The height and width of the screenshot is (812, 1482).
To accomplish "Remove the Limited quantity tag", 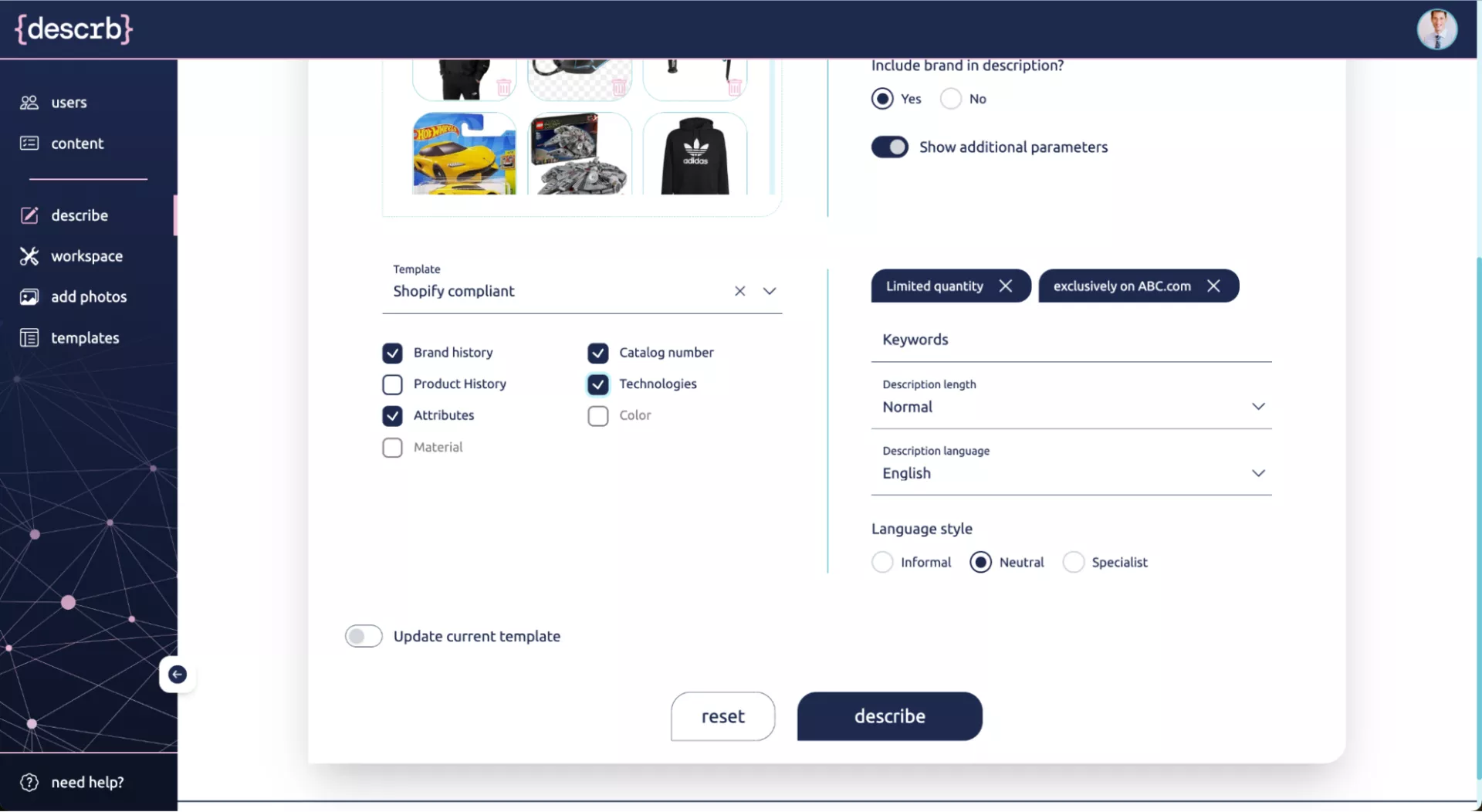I will pyautogui.click(x=1005, y=286).
